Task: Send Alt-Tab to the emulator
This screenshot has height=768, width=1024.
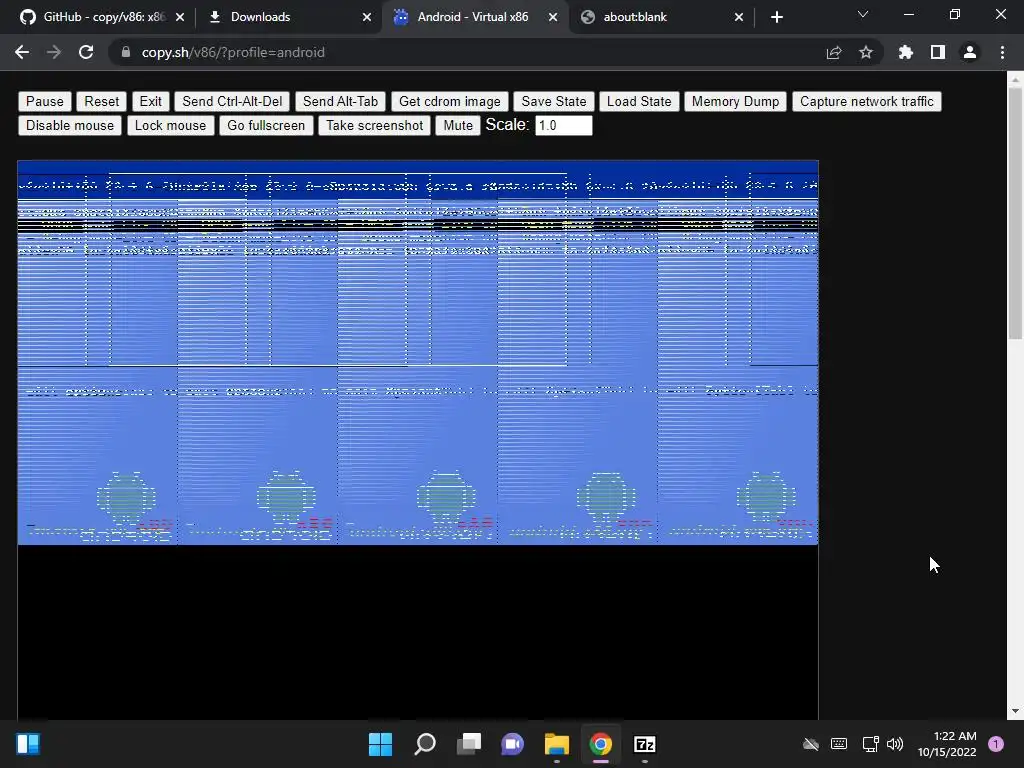Action: pos(340,101)
